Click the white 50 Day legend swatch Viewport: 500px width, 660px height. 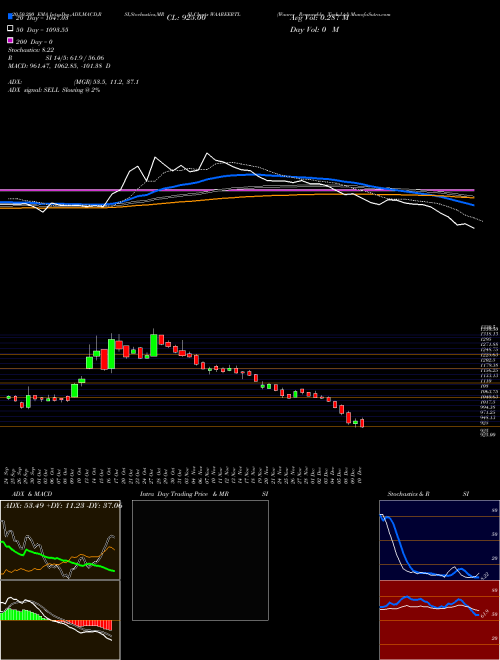tap(11, 28)
